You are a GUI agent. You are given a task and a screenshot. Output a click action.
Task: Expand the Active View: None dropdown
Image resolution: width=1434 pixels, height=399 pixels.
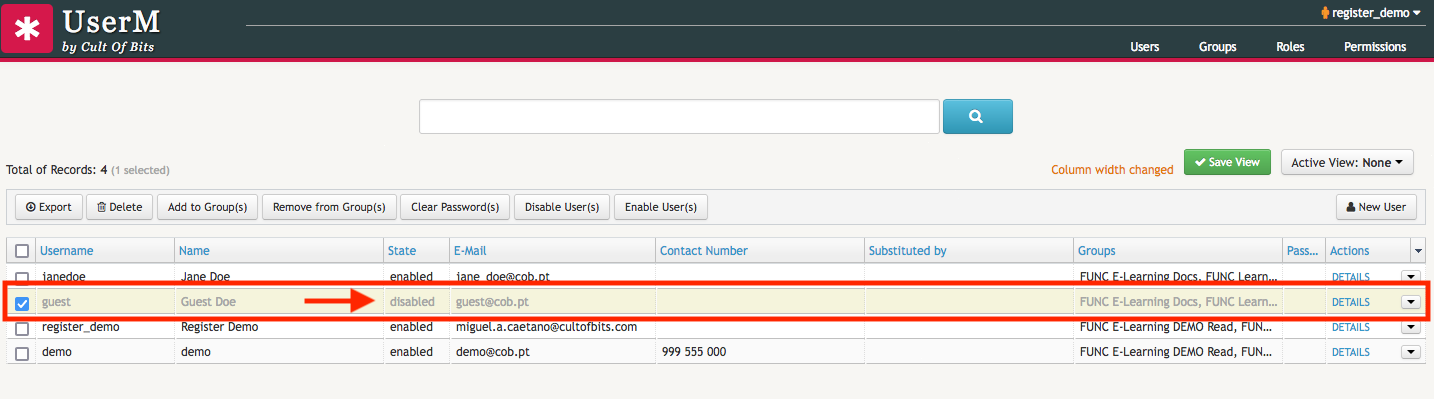(1347, 162)
